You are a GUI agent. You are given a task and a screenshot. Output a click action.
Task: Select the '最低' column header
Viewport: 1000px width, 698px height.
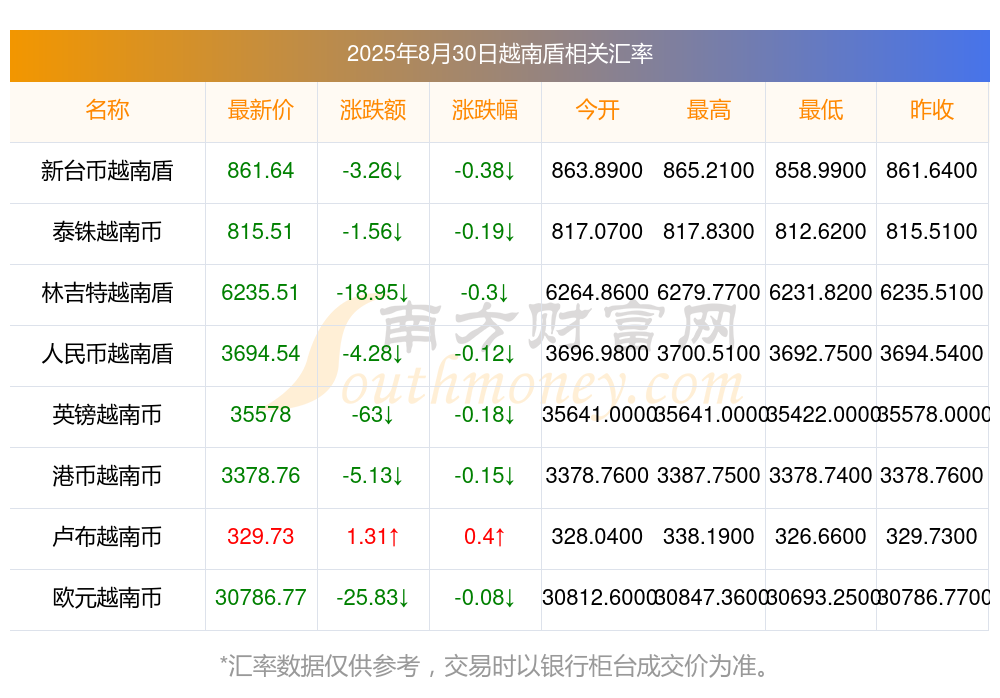pos(821,110)
